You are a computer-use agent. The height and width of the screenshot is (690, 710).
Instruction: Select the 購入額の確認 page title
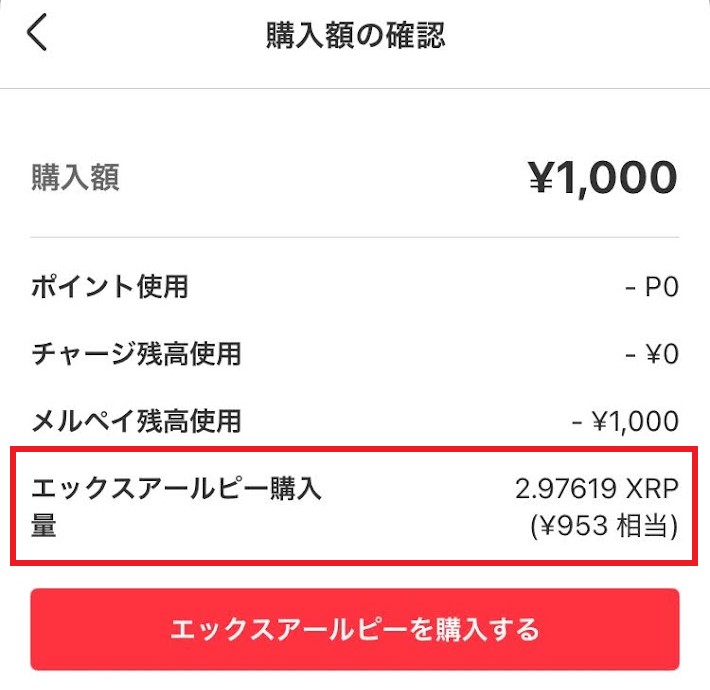[355, 35]
